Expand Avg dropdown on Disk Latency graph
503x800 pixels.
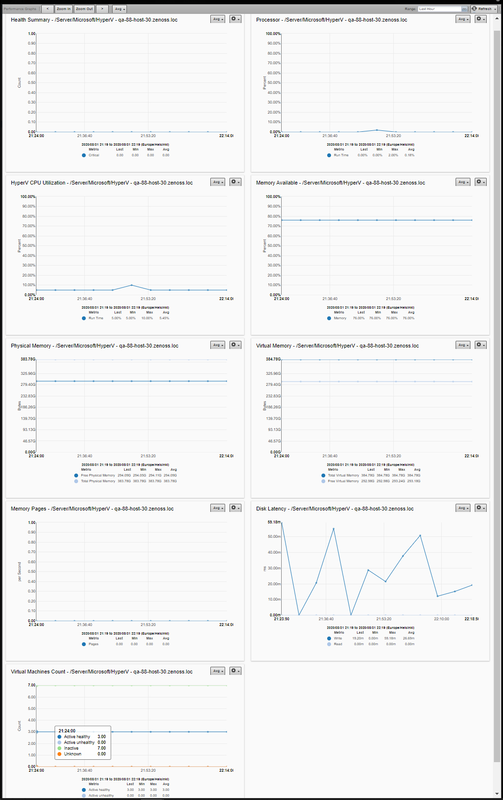click(x=463, y=508)
